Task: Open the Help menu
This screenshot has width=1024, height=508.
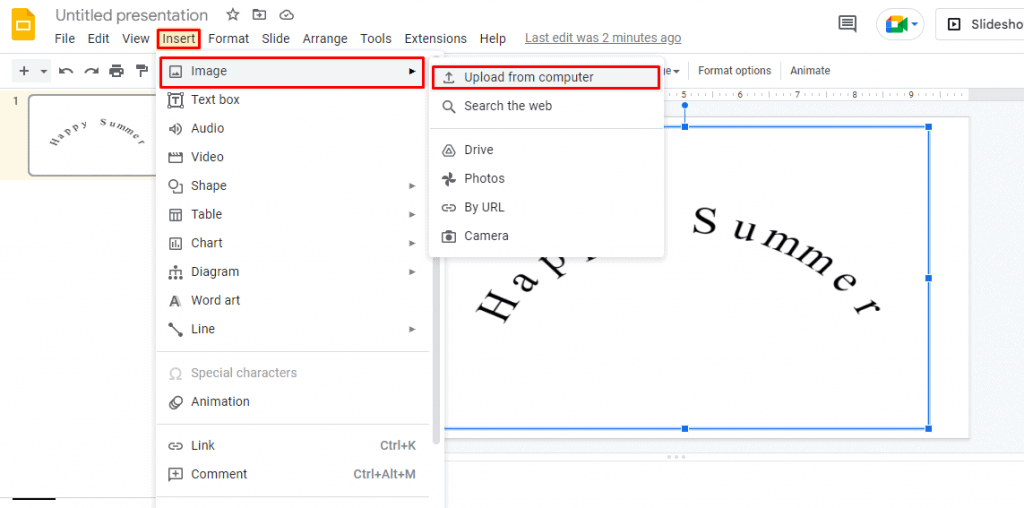Action: [x=492, y=39]
